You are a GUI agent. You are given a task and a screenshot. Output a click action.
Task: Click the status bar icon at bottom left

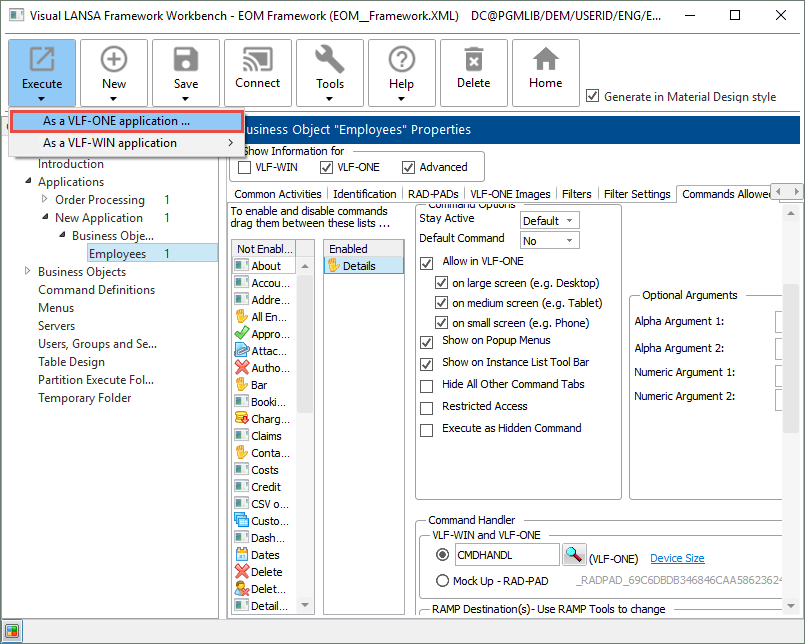click(12, 631)
